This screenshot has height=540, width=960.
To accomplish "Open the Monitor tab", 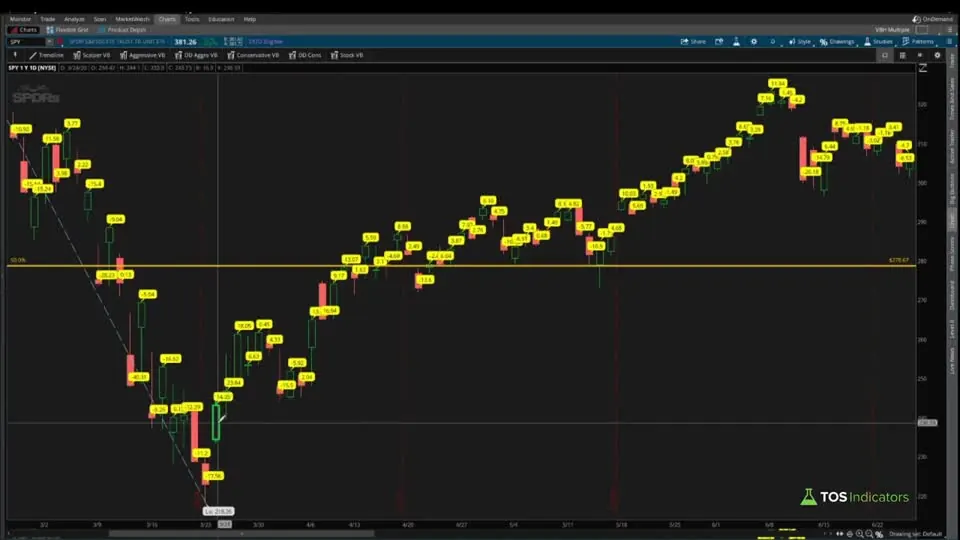I will coord(20,19).
